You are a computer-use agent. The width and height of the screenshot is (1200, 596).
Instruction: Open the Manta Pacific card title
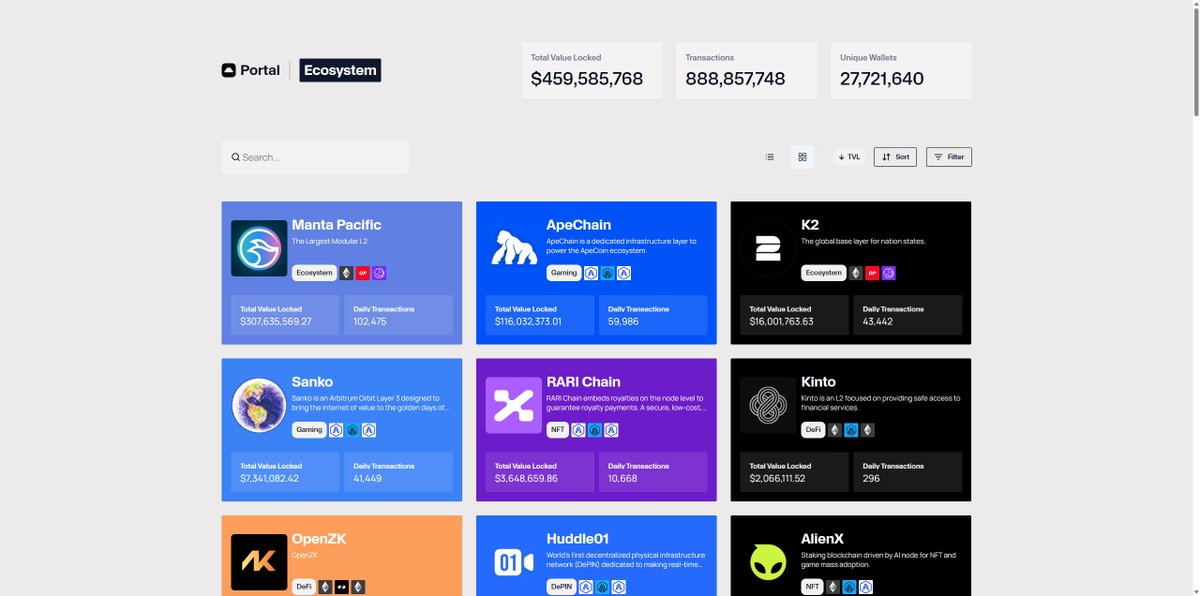click(336, 225)
